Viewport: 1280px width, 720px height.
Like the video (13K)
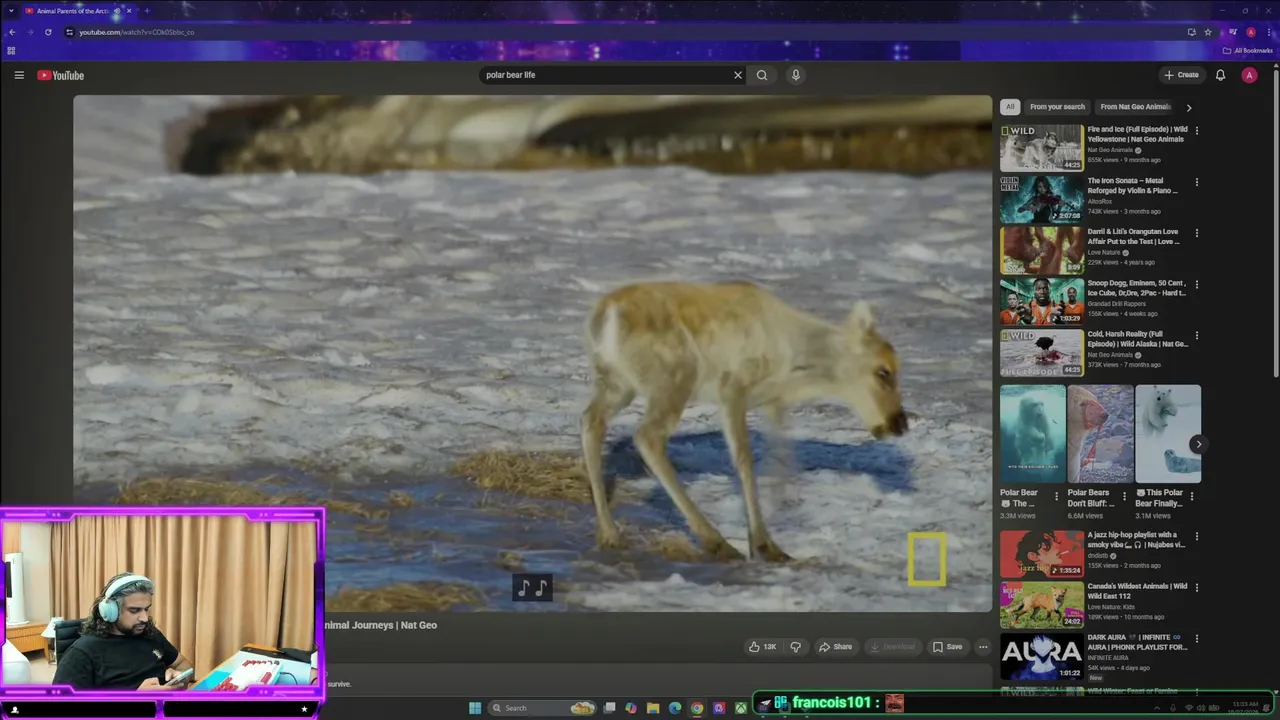point(763,647)
